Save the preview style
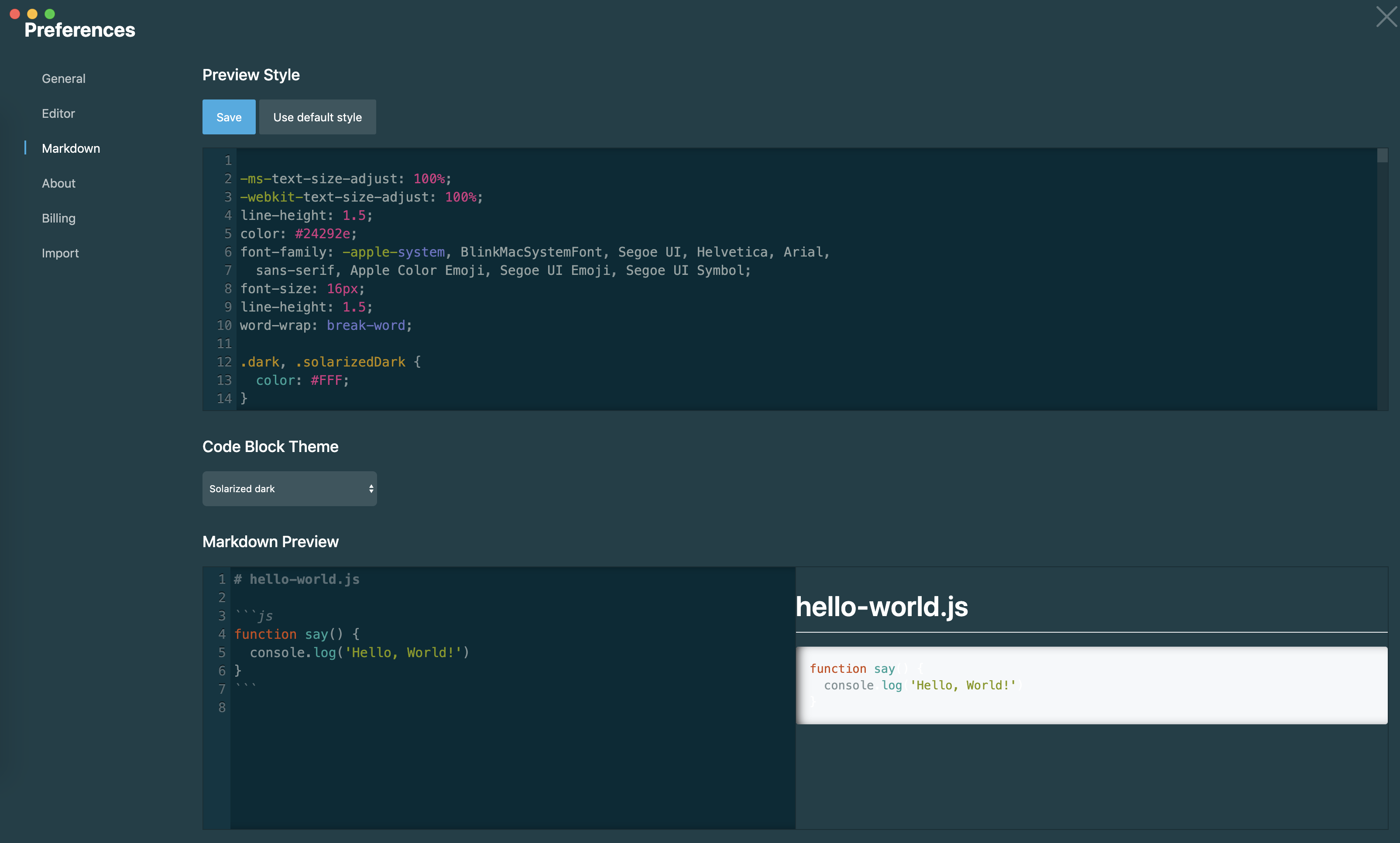Viewport: 1400px width, 843px height. pyautogui.click(x=229, y=117)
